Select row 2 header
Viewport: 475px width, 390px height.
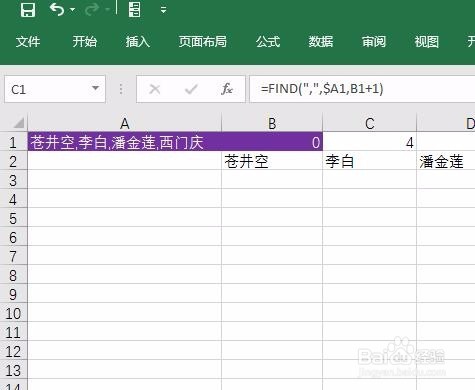pos(13,162)
